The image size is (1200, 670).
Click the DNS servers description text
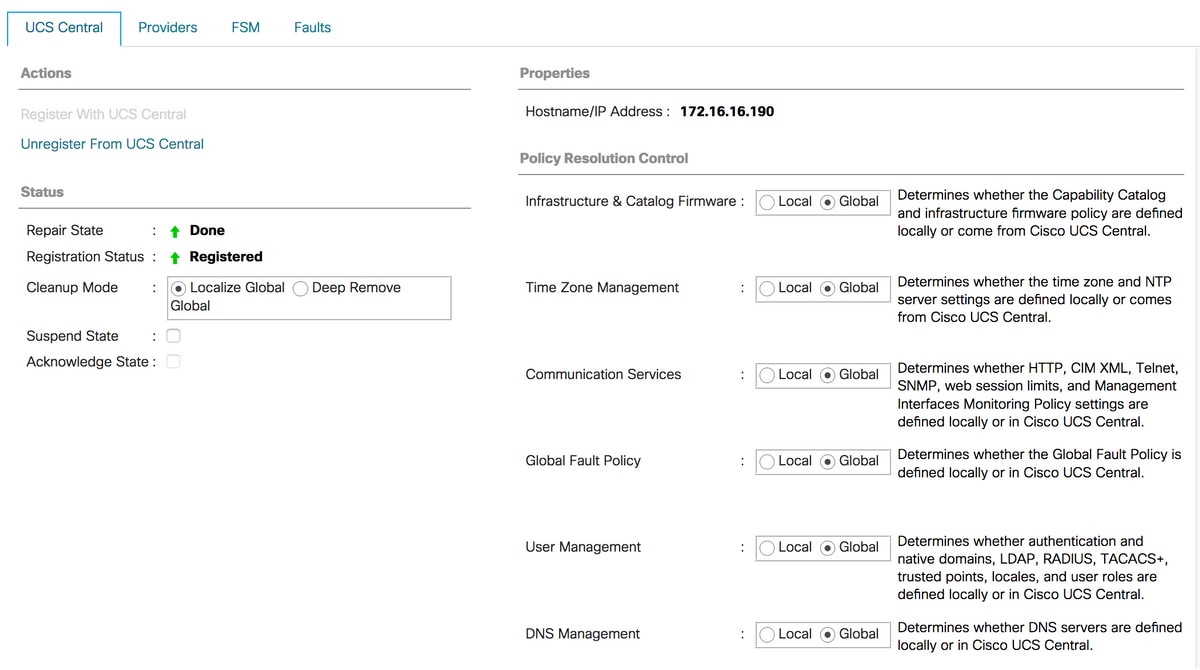click(x=1040, y=636)
